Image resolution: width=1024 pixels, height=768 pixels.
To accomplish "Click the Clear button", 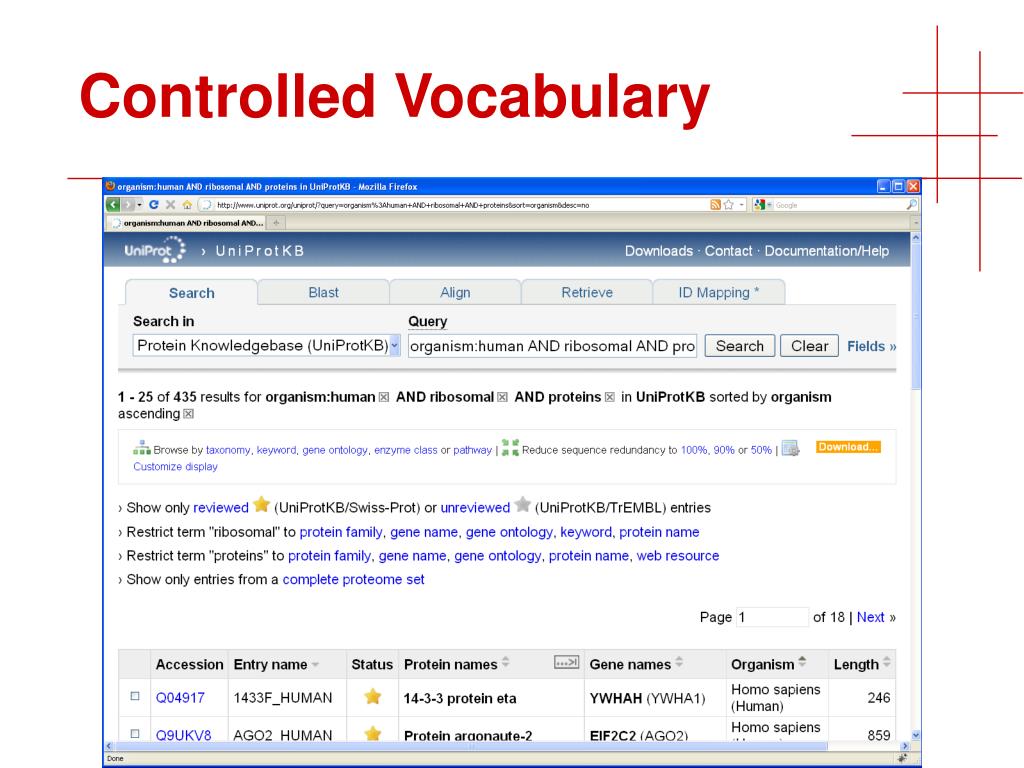I will coord(809,346).
